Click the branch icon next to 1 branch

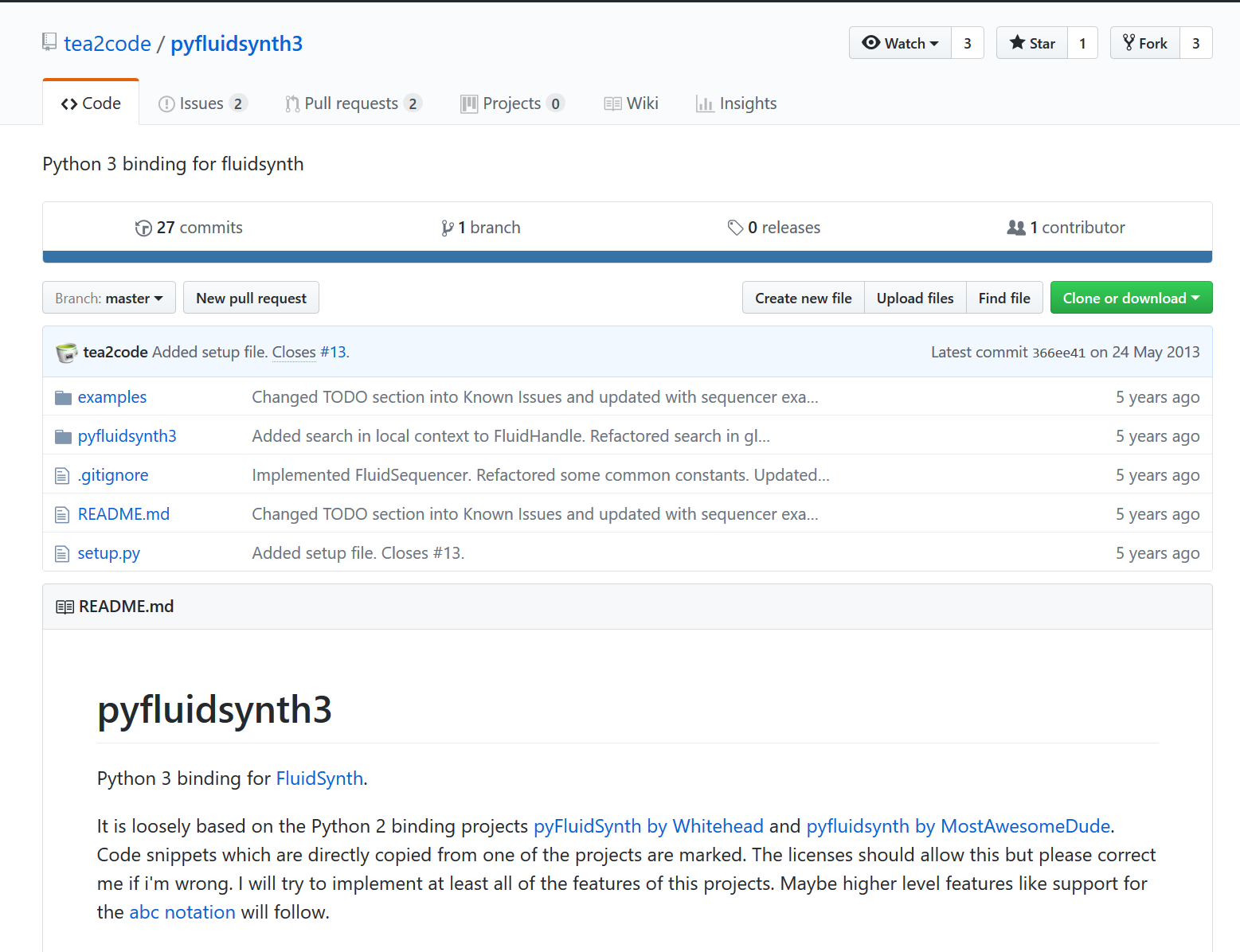(x=448, y=228)
